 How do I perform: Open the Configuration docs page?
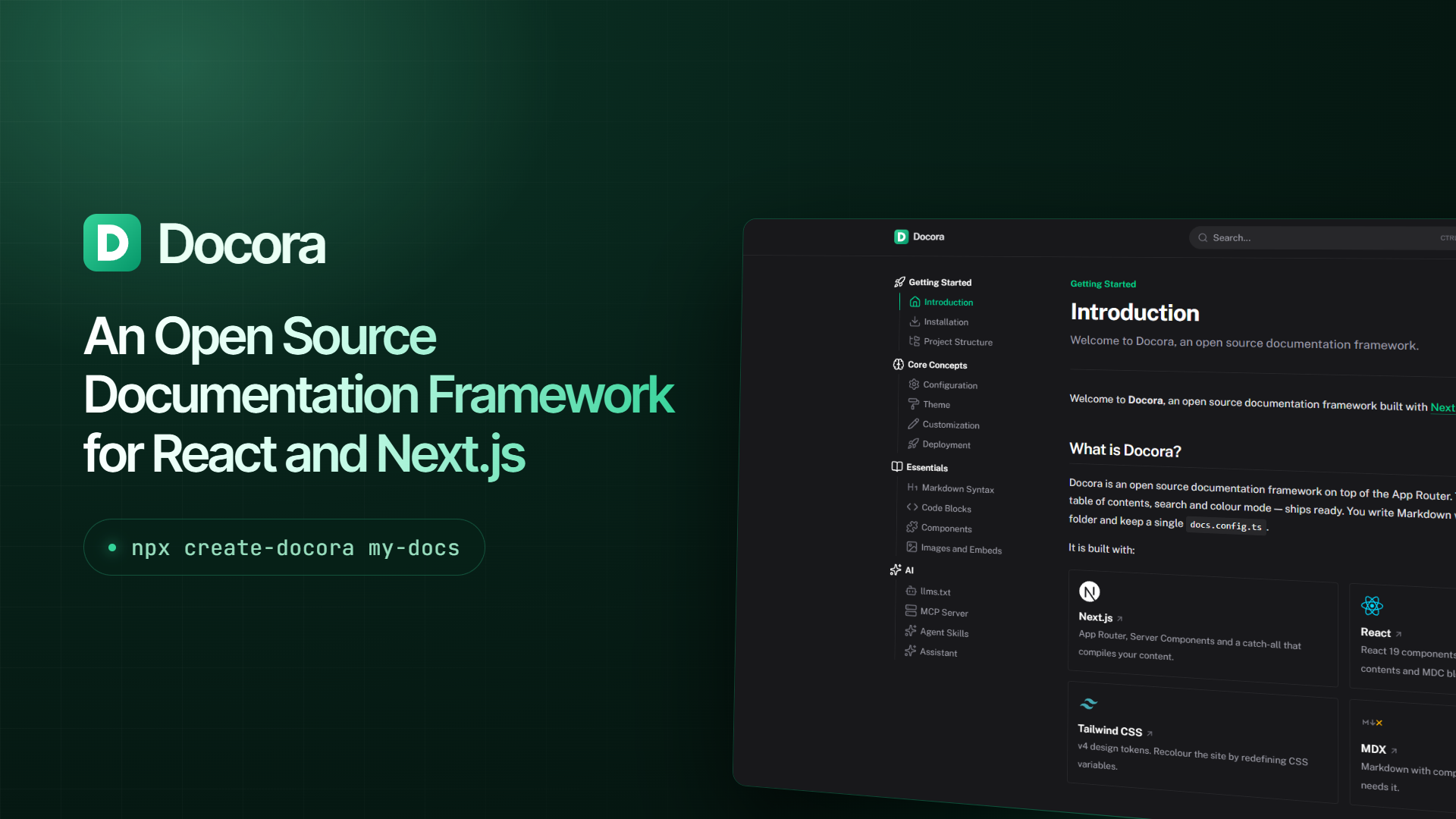pyautogui.click(x=950, y=385)
